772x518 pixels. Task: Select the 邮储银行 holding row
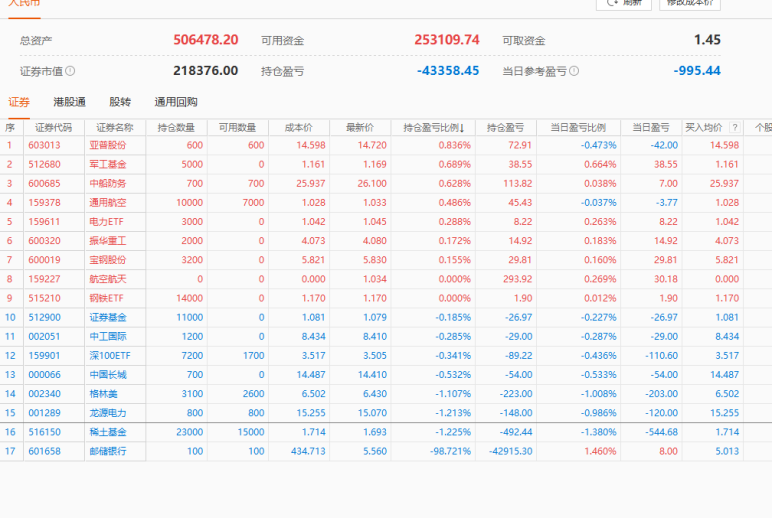tap(386, 451)
